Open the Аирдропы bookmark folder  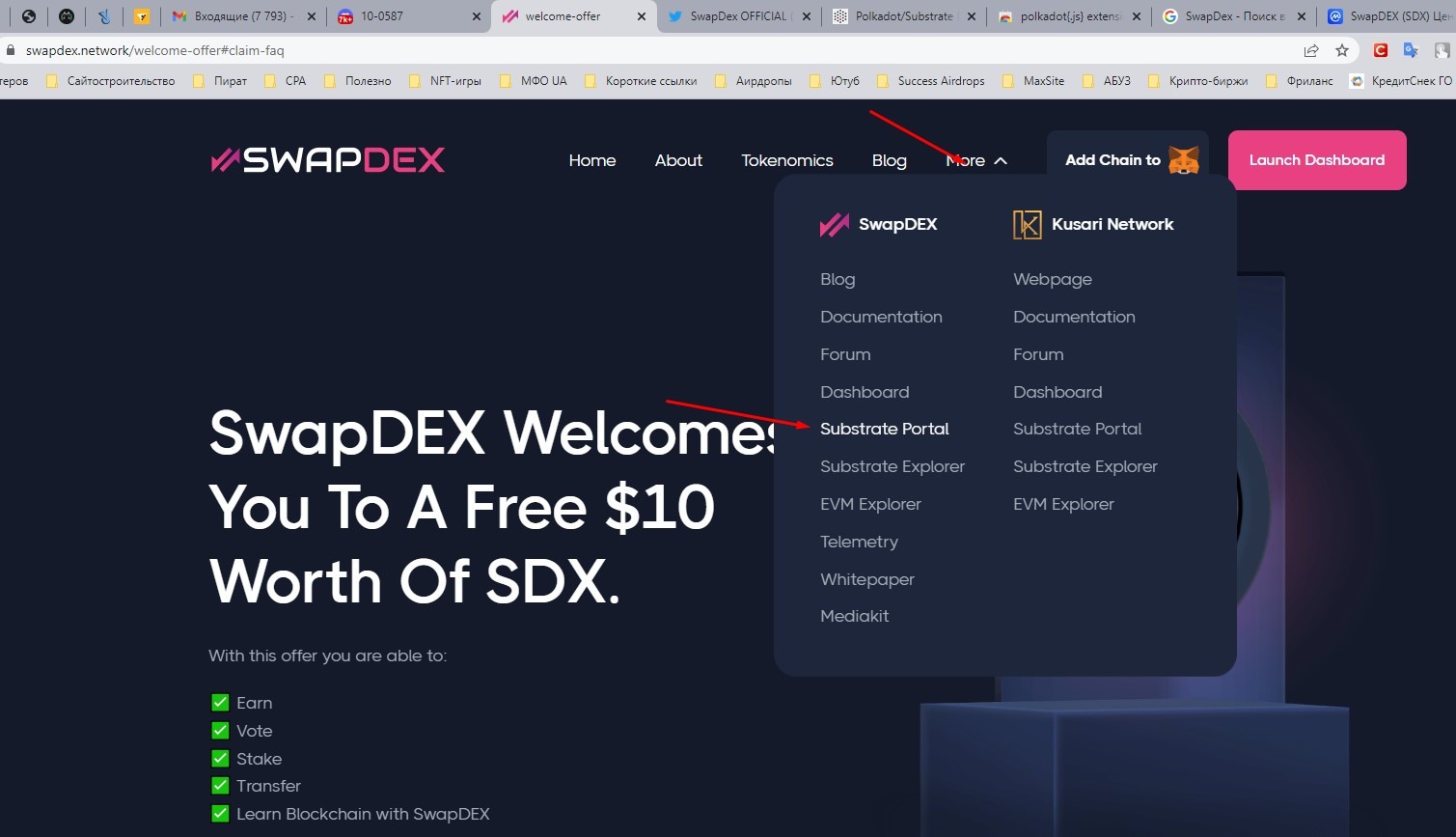pos(754,81)
